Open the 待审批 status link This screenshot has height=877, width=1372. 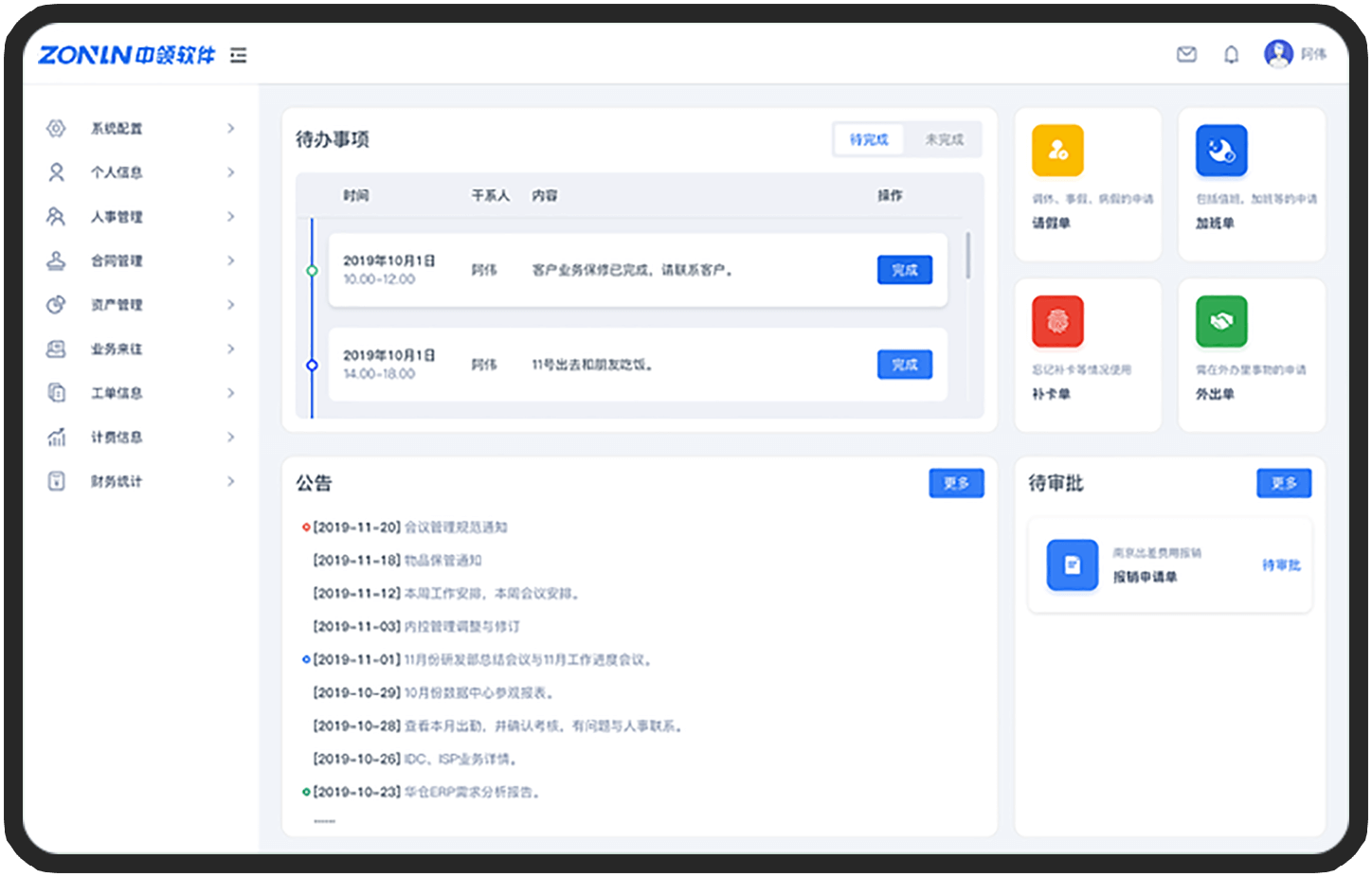point(1281,565)
